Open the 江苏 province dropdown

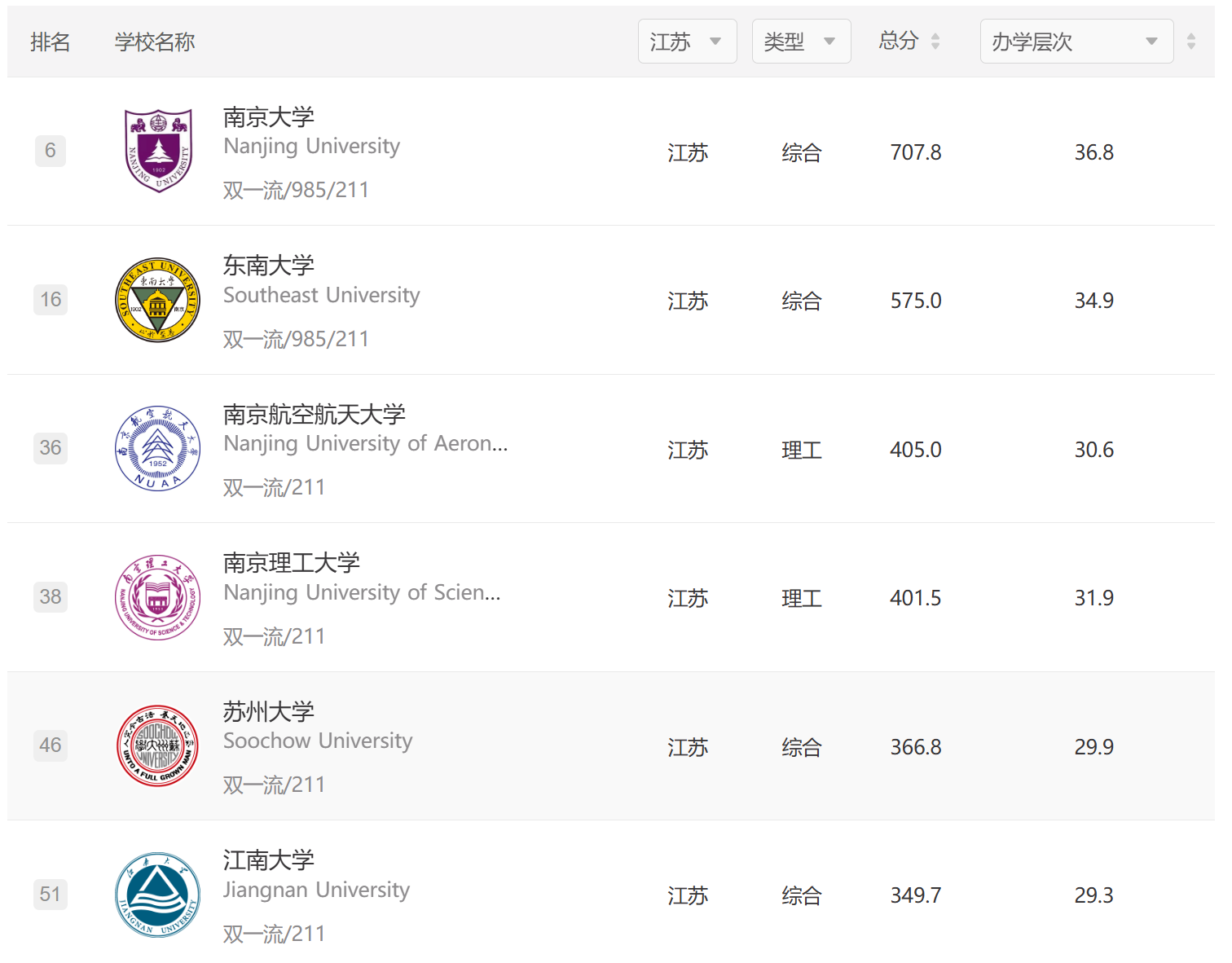[687, 42]
